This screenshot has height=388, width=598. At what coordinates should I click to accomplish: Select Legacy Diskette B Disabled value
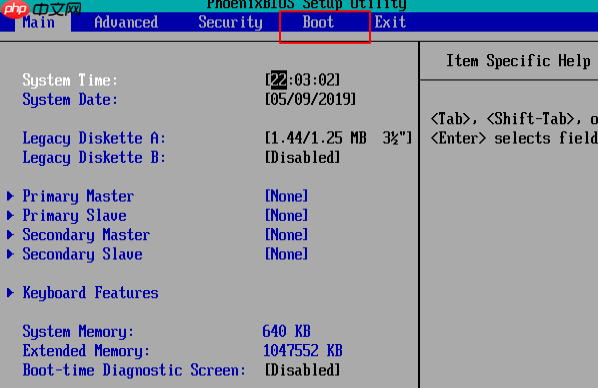(x=302, y=158)
